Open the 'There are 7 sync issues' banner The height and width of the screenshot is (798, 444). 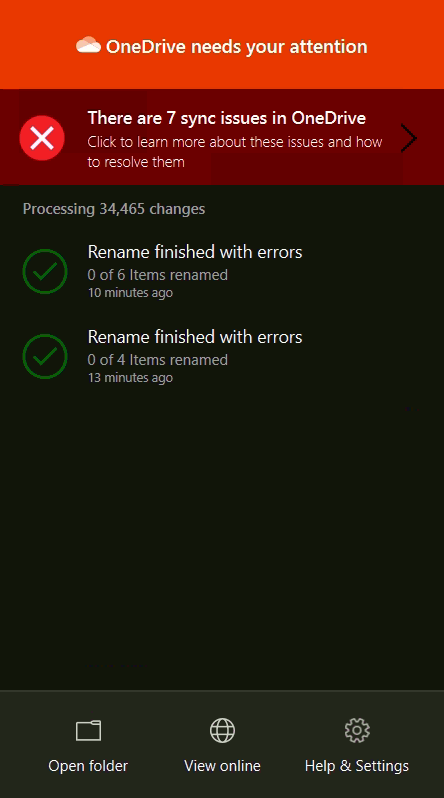coord(222,137)
